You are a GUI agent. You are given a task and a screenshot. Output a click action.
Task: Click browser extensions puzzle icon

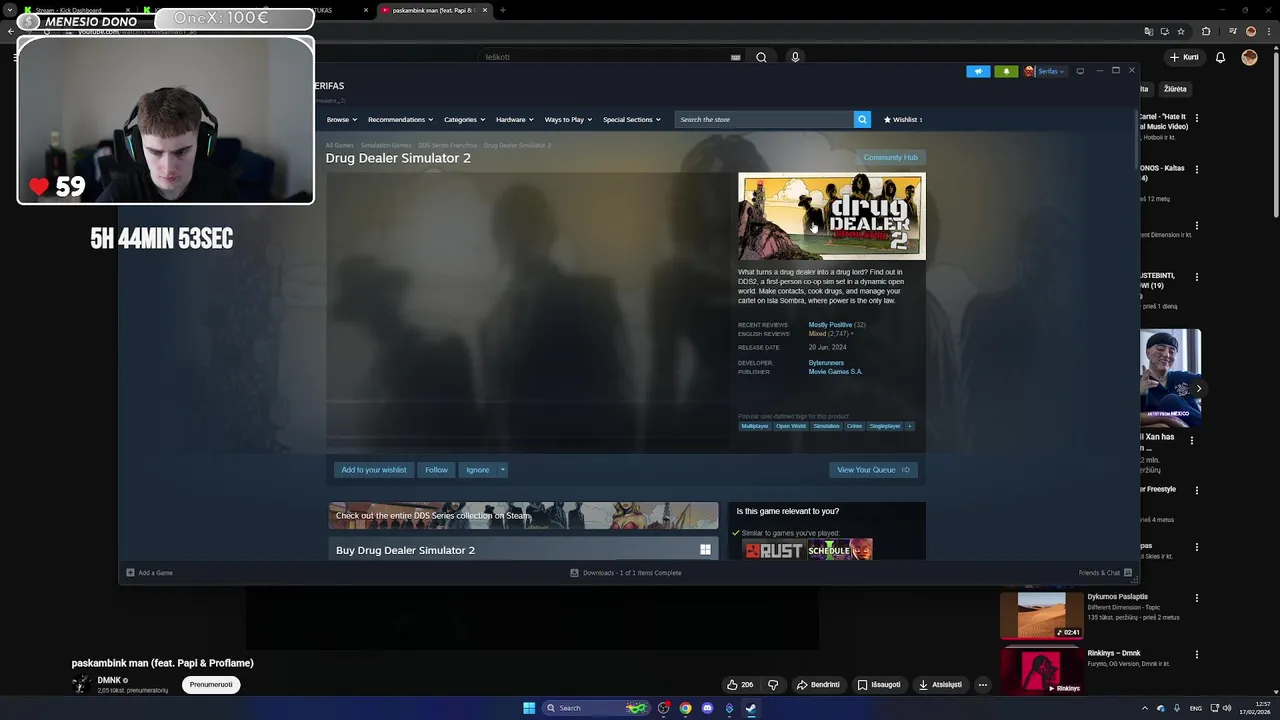pos(1206,31)
